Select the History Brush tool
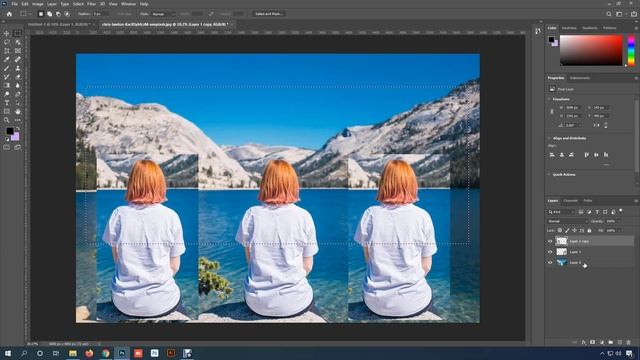This screenshot has height=360, width=640. 7,77
